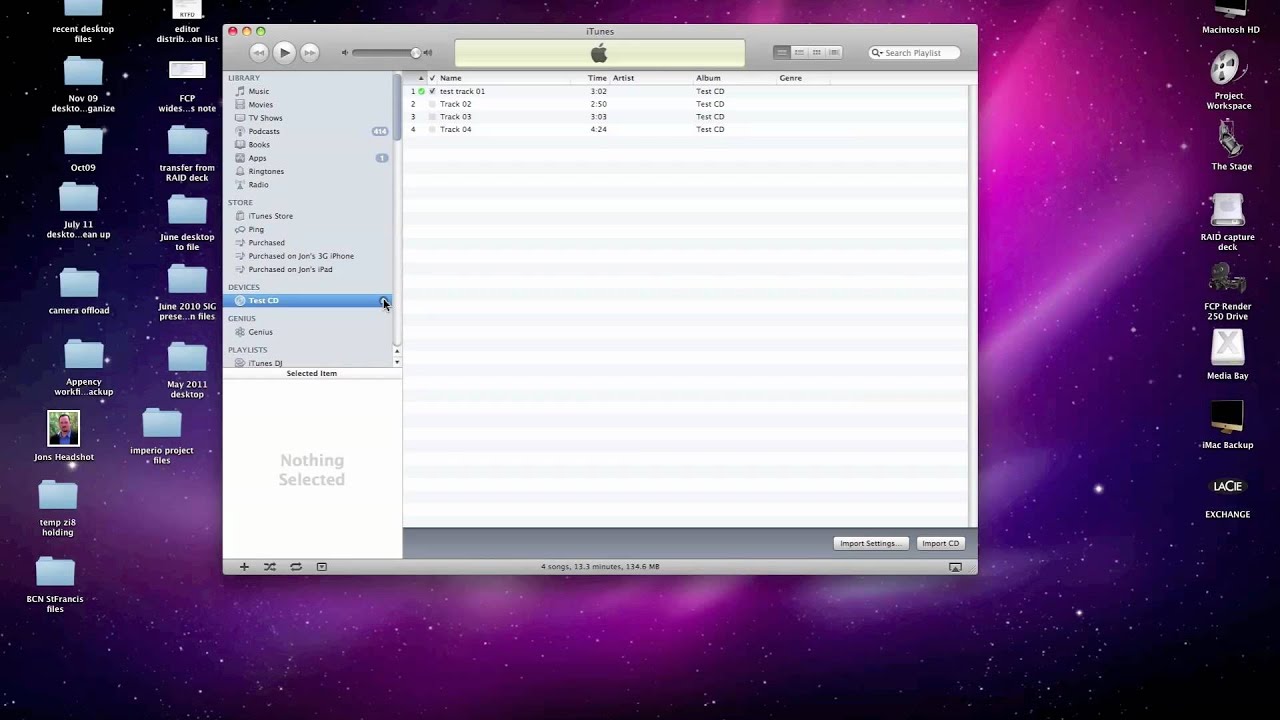
Task: Switch to song list view
Action: (782, 52)
